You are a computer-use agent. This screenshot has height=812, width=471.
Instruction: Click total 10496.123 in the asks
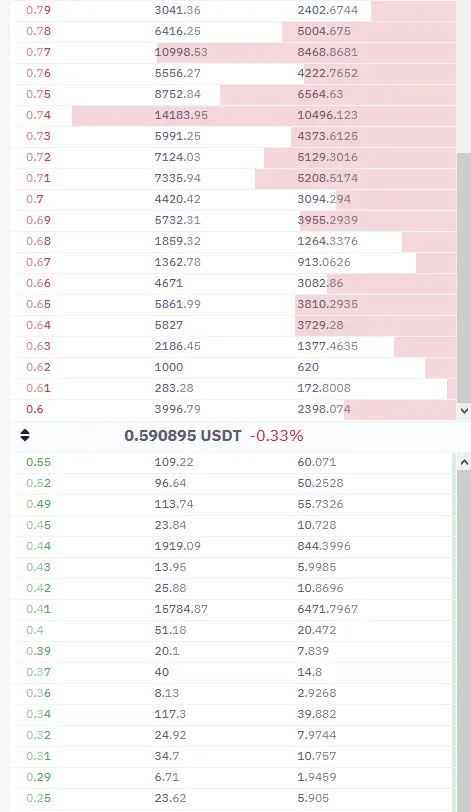[x=327, y=115]
